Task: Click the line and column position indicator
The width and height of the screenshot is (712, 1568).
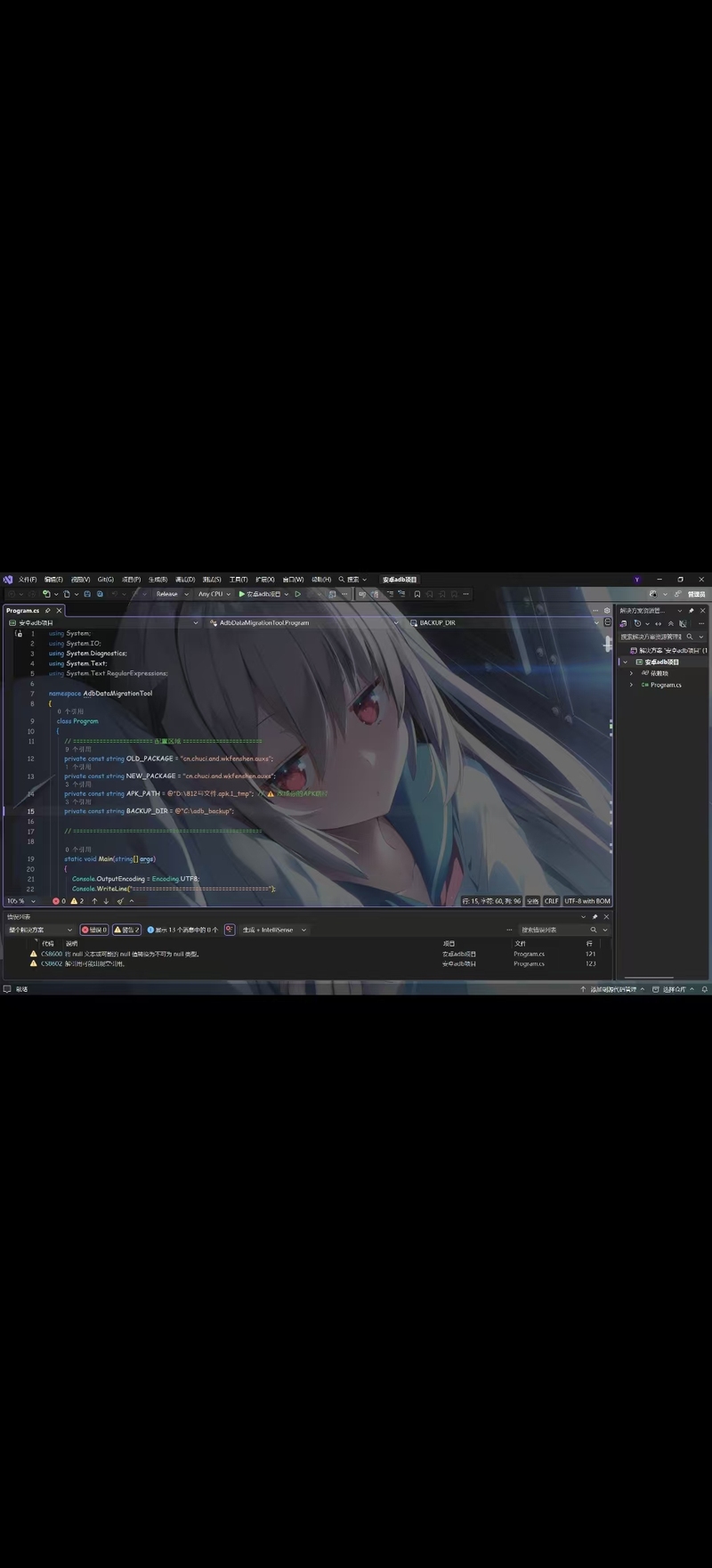Action: (491, 901)
